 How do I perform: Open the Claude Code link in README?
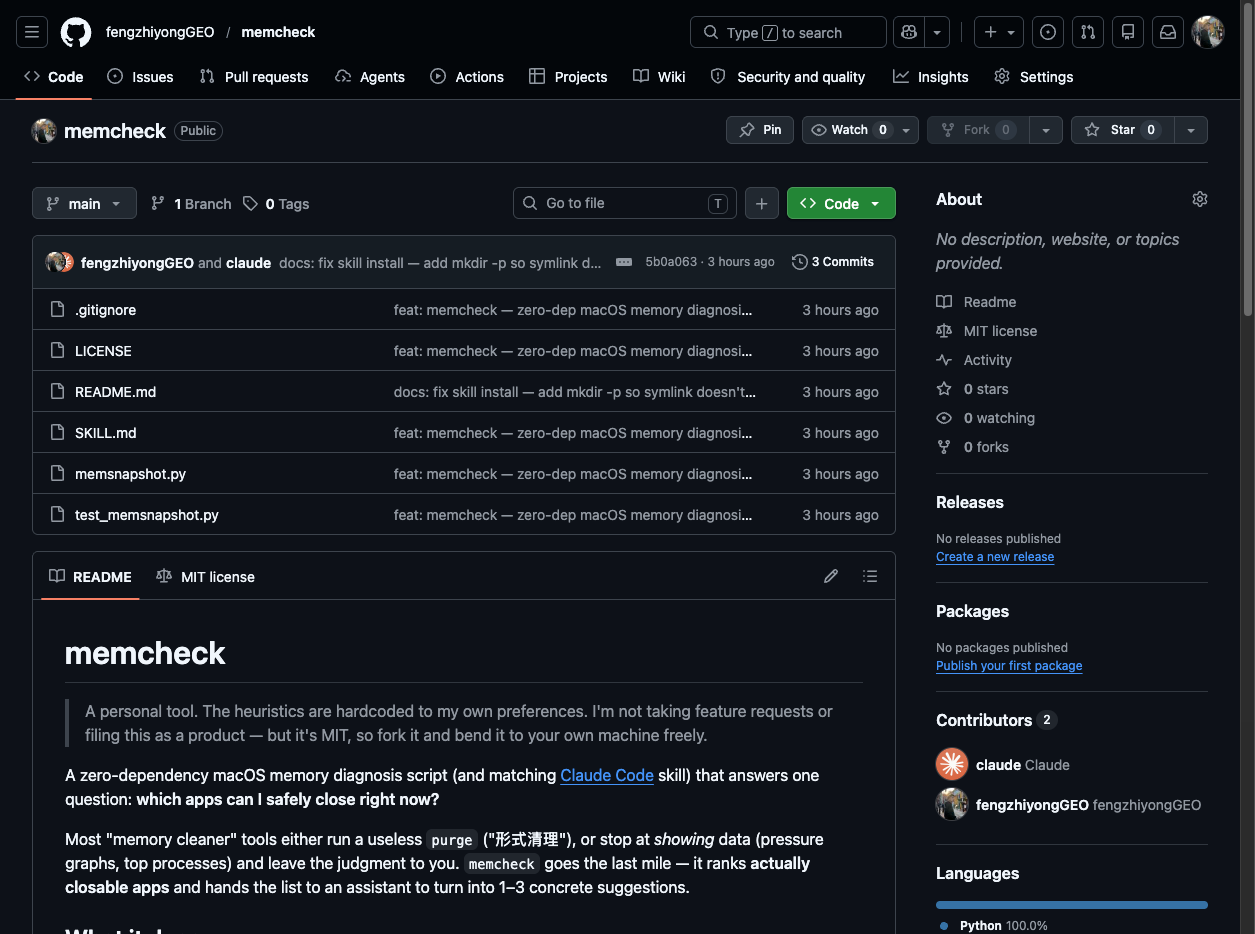(607, 775)
